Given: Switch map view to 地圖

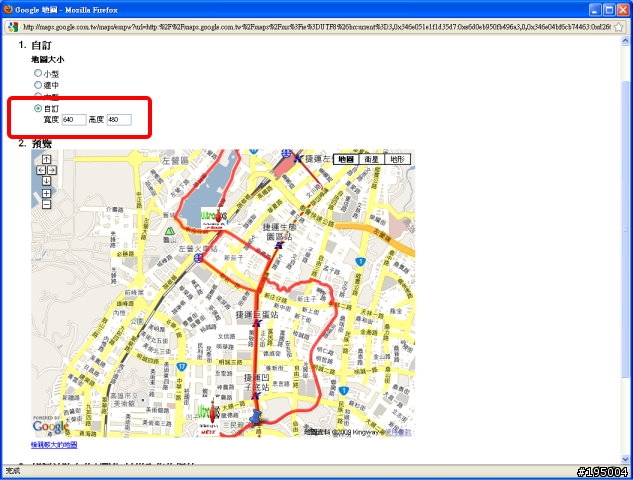Looking at the screenshot, I should (x=346, y=159).
